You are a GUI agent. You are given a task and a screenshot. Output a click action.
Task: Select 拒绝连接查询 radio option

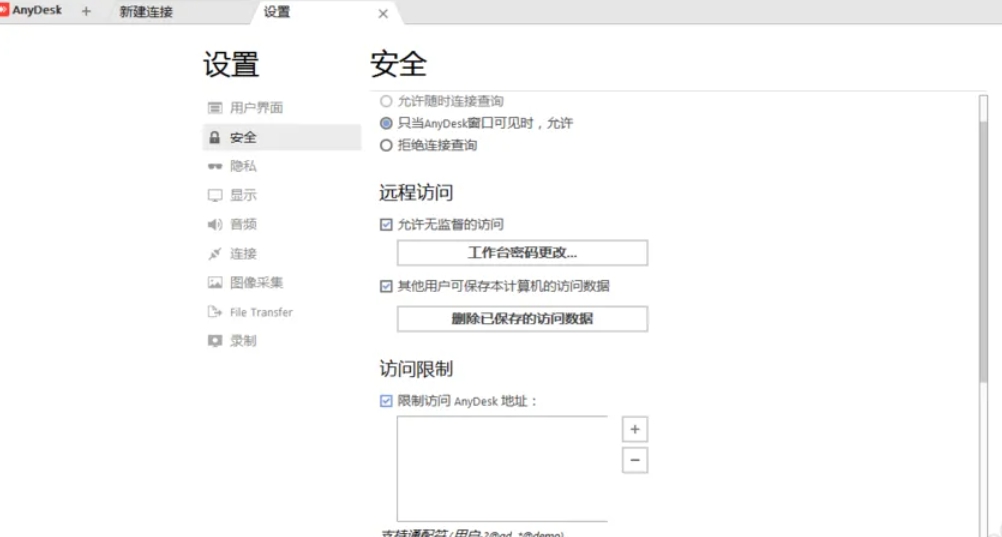point(386,145)
